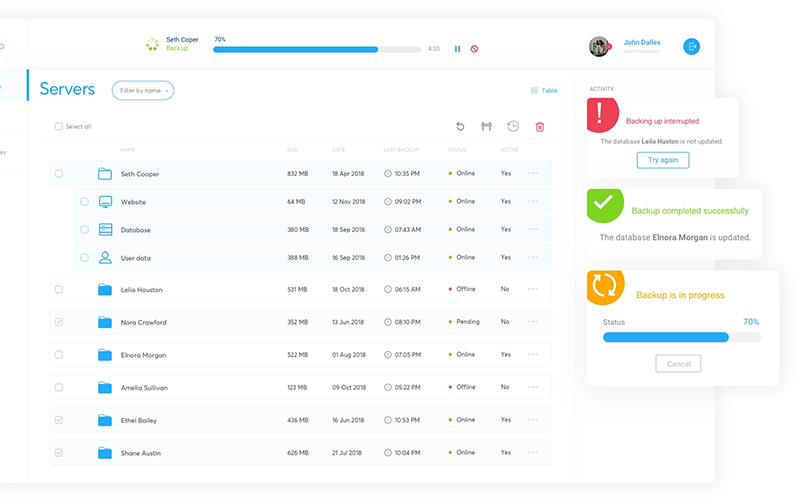Uncheck the Nora Crawford row checkbox
This screenshot has height=500, width=800.
click(x=59, y=322)
